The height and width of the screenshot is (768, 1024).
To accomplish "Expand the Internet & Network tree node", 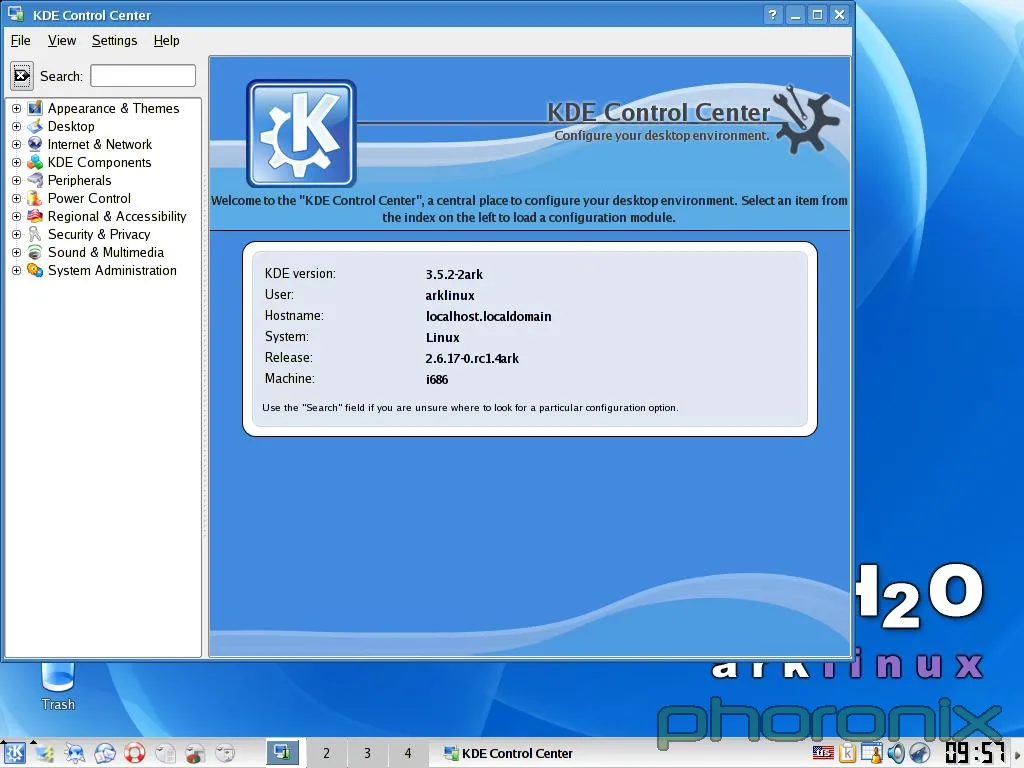I will (16, 144).
